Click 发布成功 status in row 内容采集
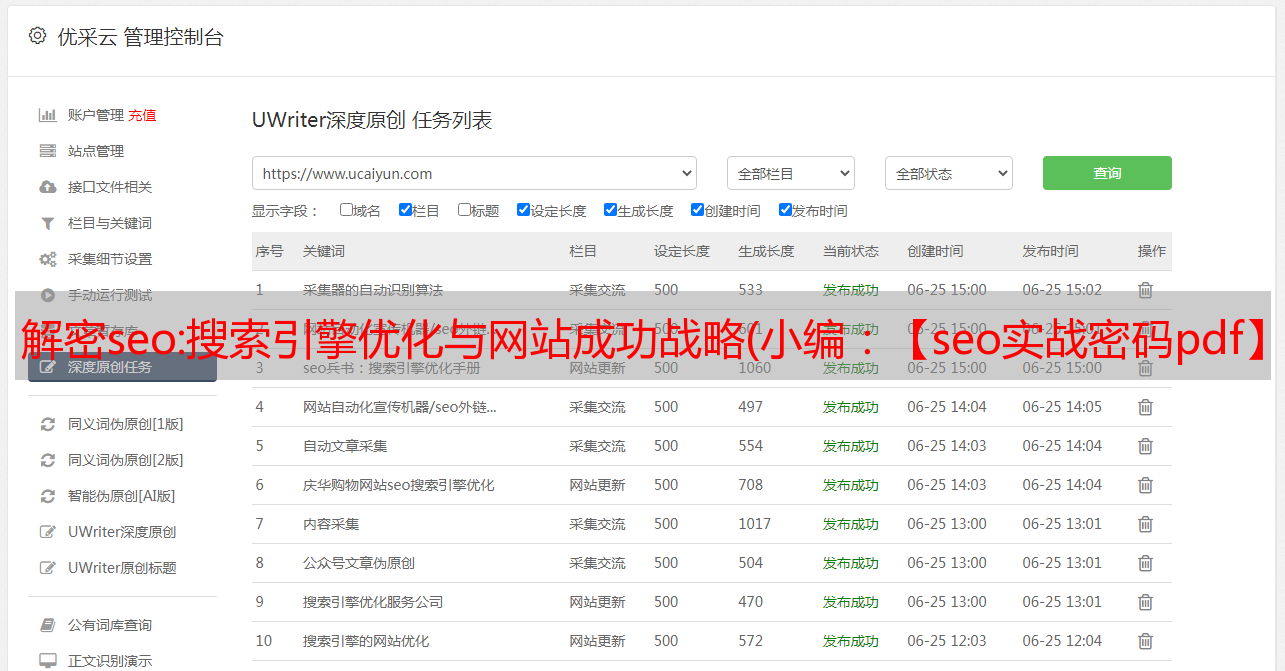This screenshot has height=671, width=1285. pyautogui.click(x=851, y=524)
